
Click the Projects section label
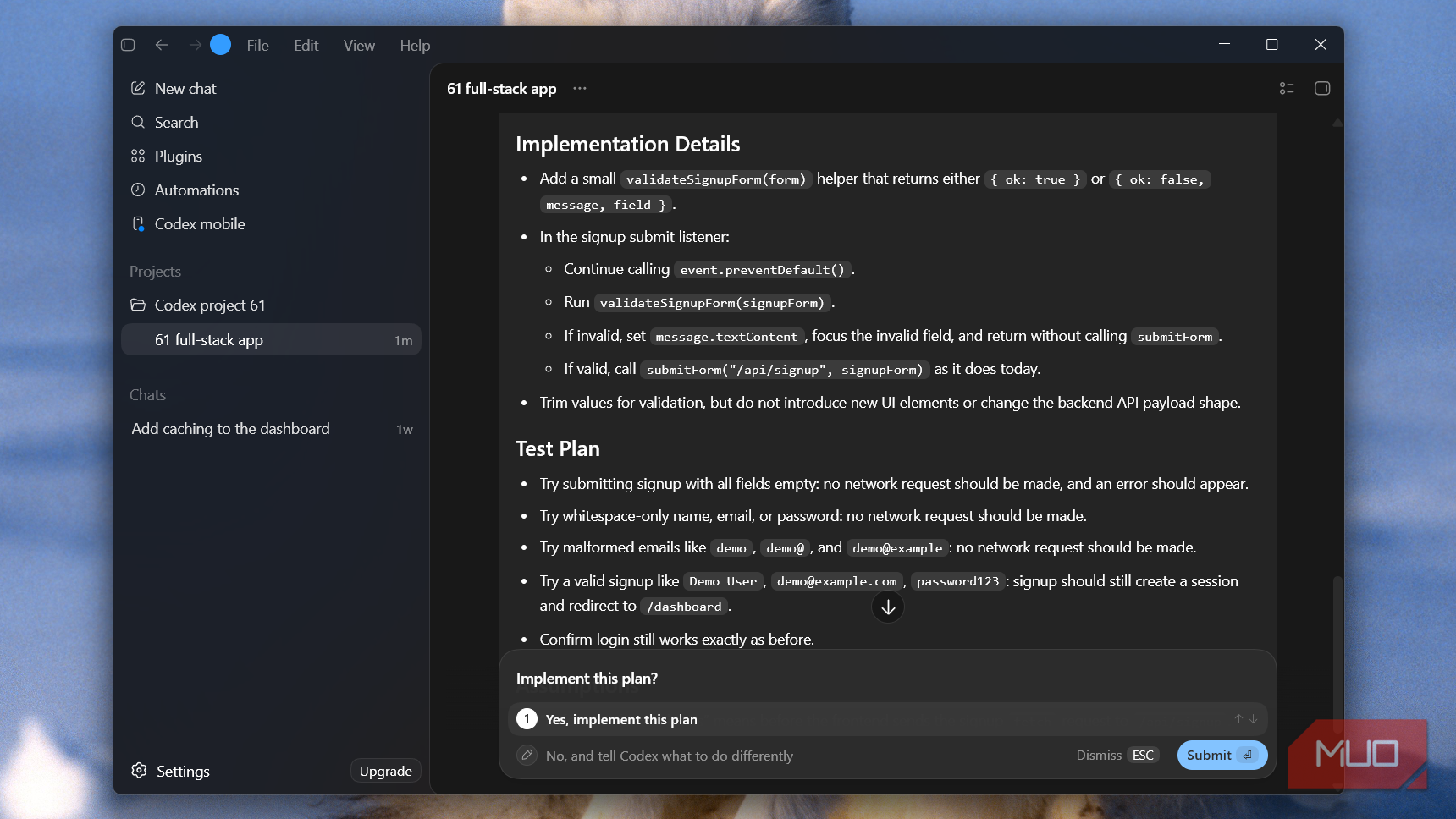[155, 272]
